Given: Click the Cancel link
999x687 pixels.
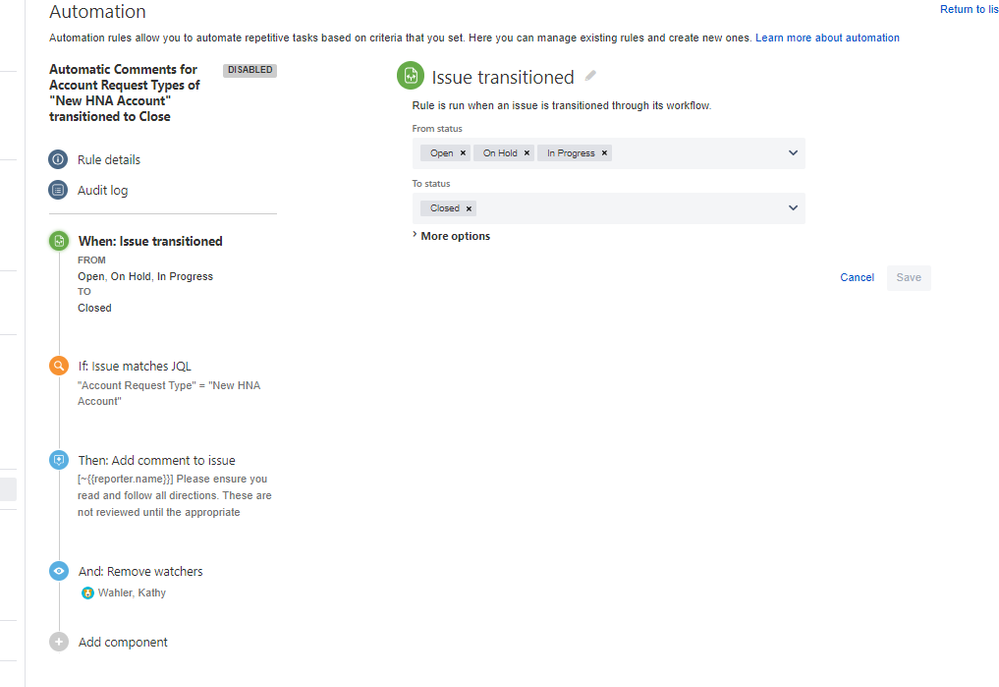Looking at the screenshot, I should coord(857,277).
